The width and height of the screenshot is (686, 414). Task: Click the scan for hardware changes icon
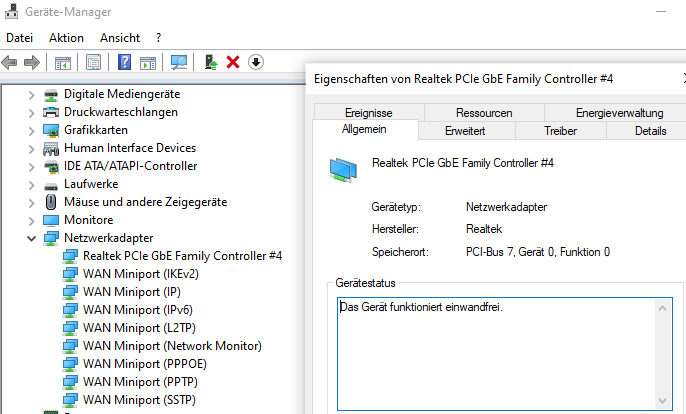179,62
